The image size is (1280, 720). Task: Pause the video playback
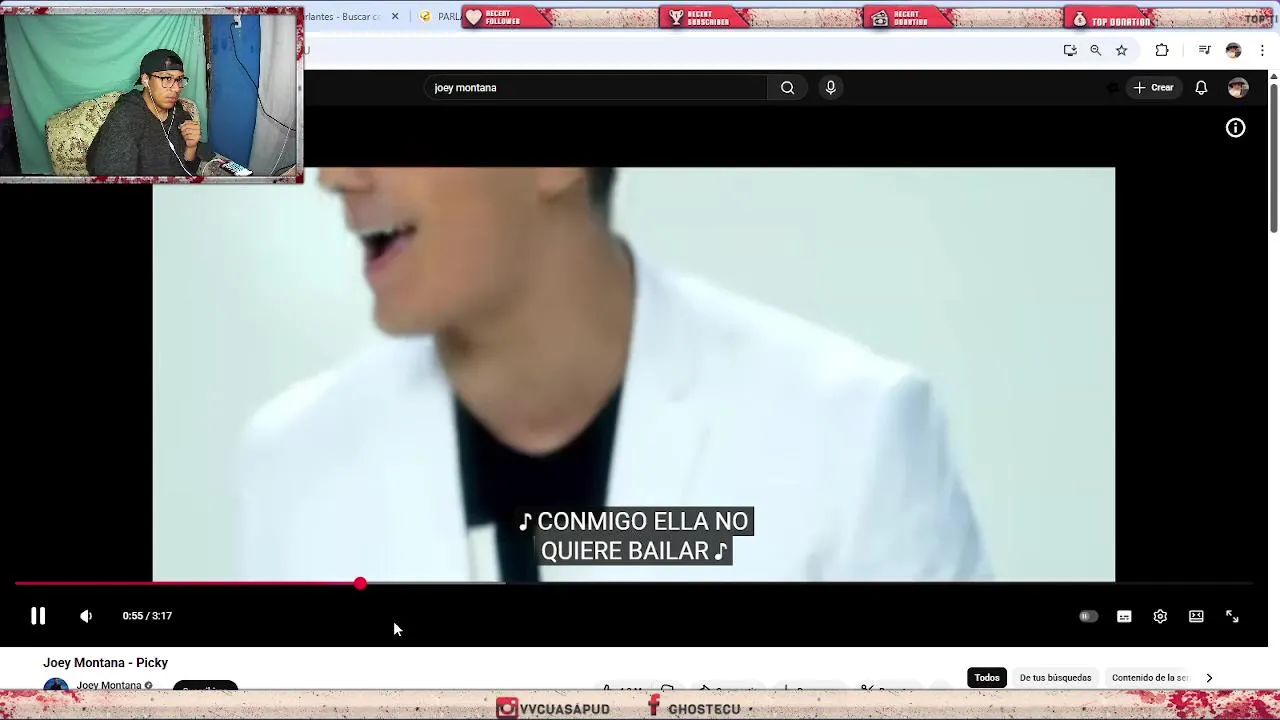tap(38, 616)
